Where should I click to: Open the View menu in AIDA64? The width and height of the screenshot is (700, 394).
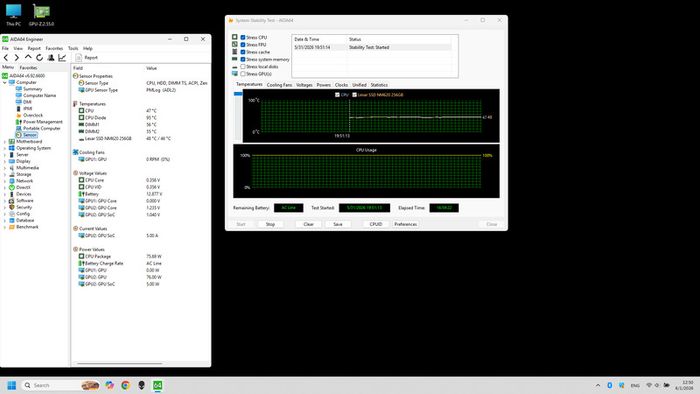pyautogui.click(x=18, y=48)
